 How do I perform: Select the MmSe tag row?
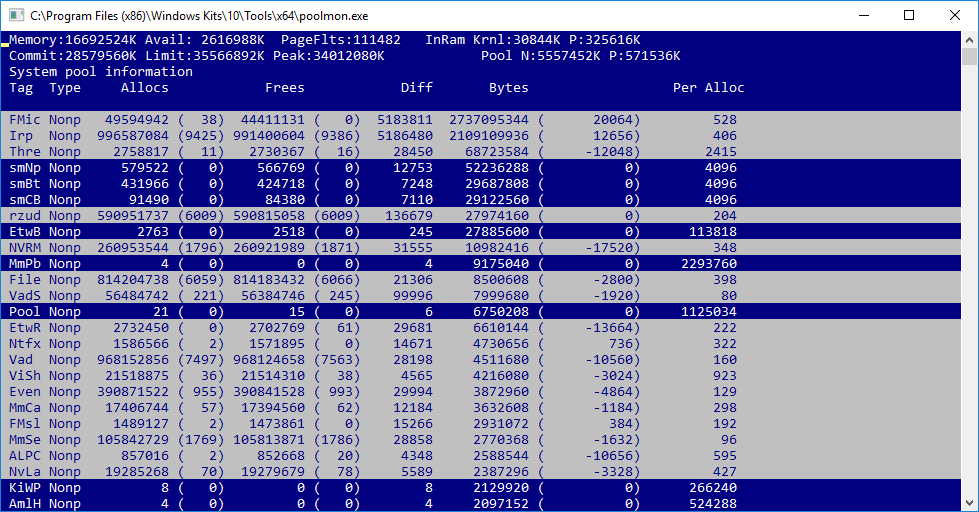481,440
